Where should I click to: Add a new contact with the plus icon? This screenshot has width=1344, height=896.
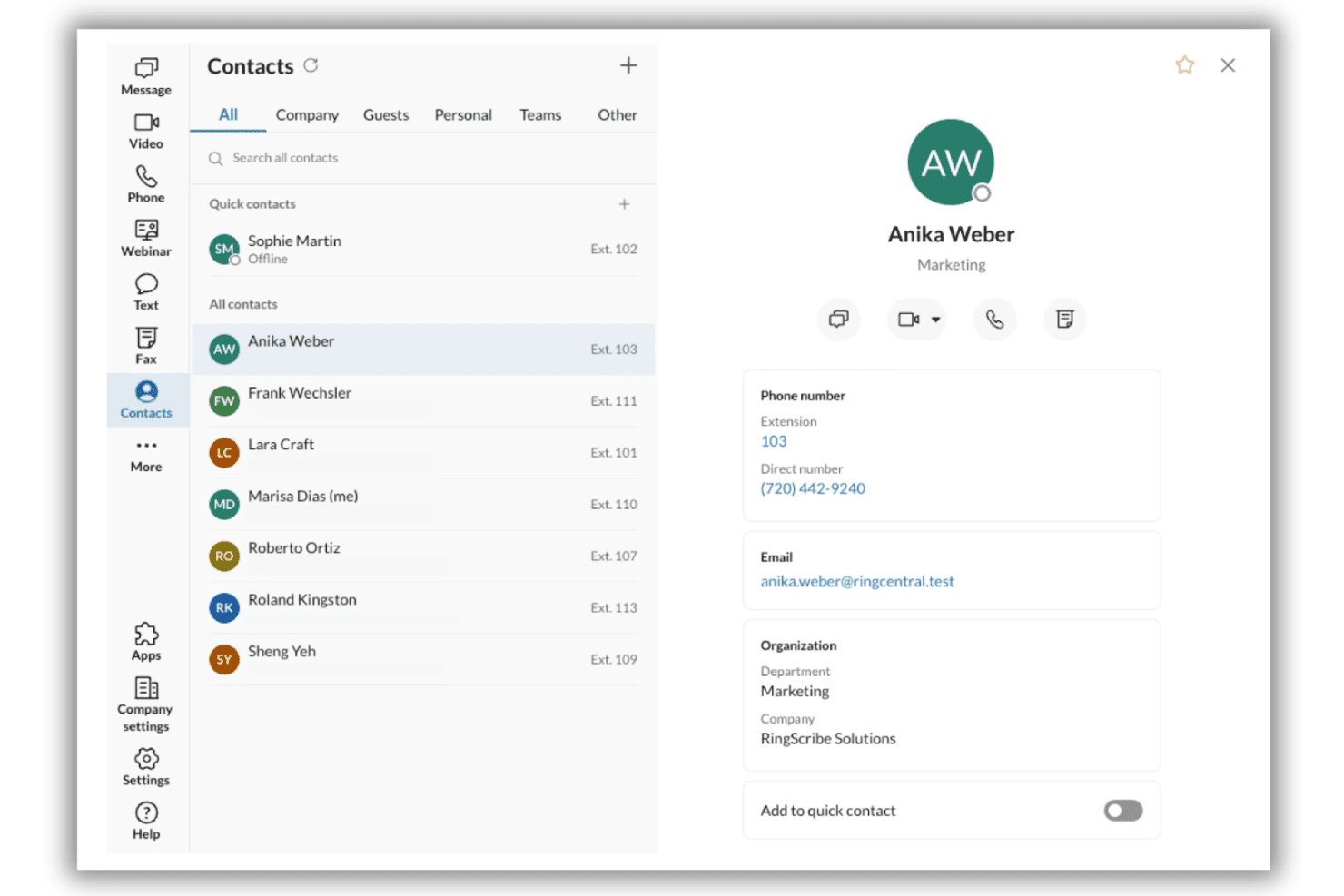628,65
